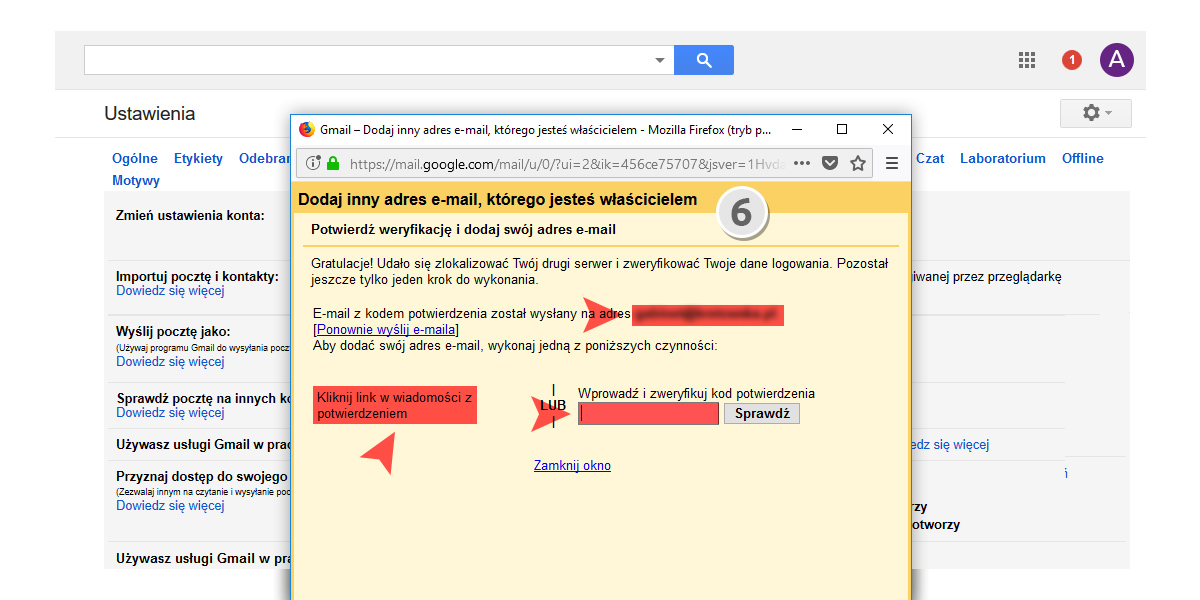Click the 'Dodaj inny adres e-mail' popup title banner
This screenshot has height=600, width=1200.
pyautogui.click(x=498, y=200)
